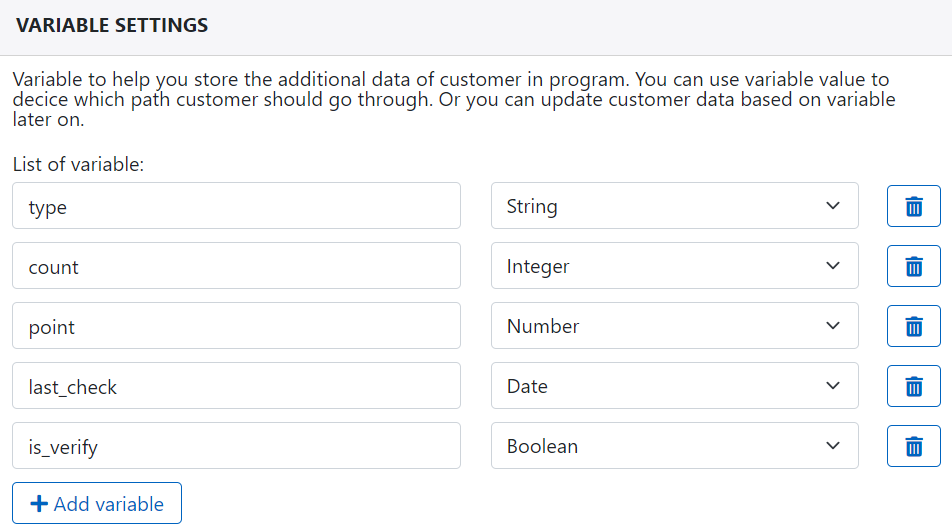
Task: Click the 'count' variable name field
Action: pyautogui.click(x=236, y=266)
